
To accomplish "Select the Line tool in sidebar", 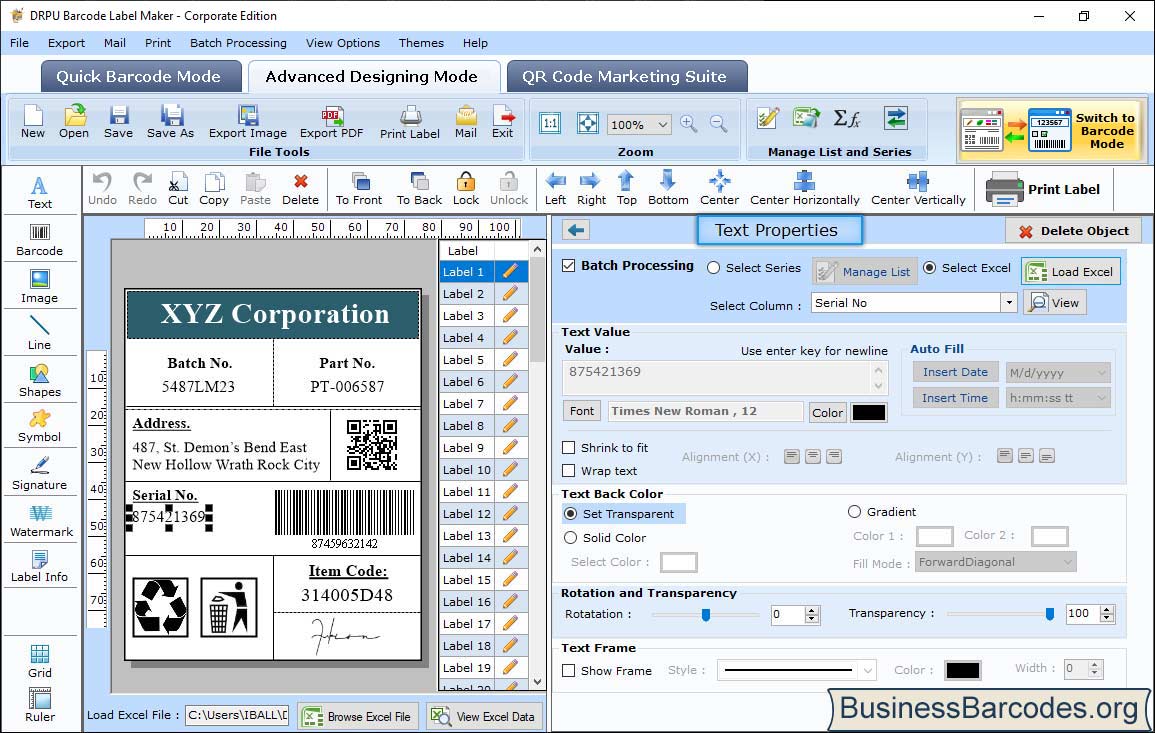I will coord(40,333).
